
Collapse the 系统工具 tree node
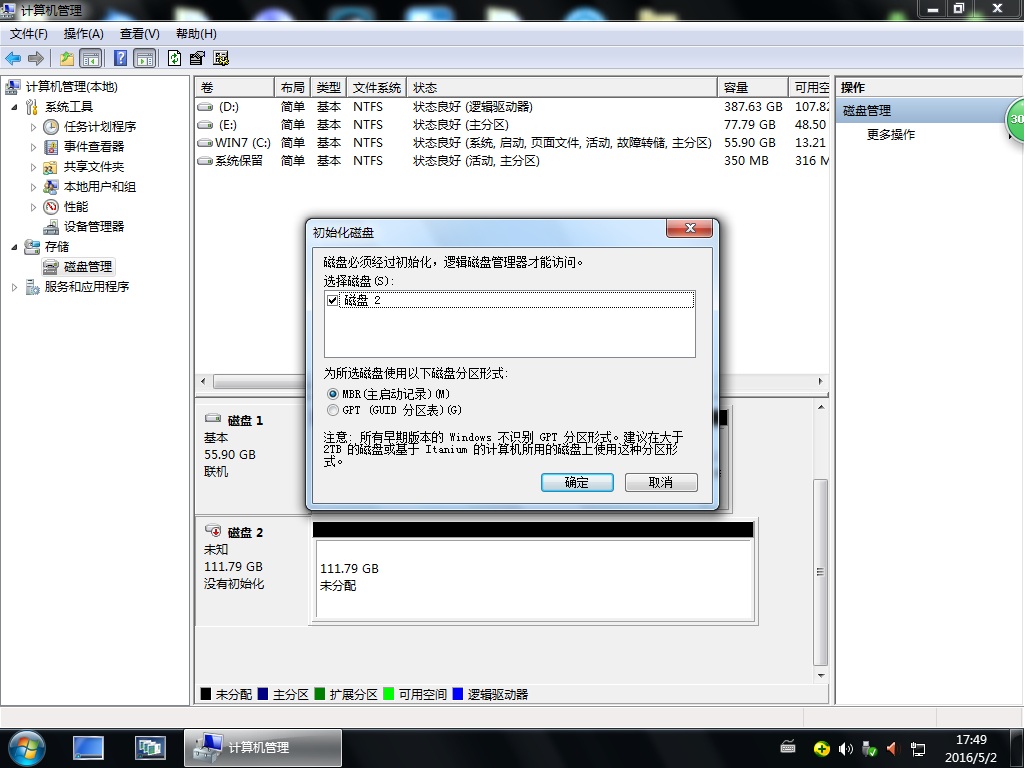pos(14,107)
